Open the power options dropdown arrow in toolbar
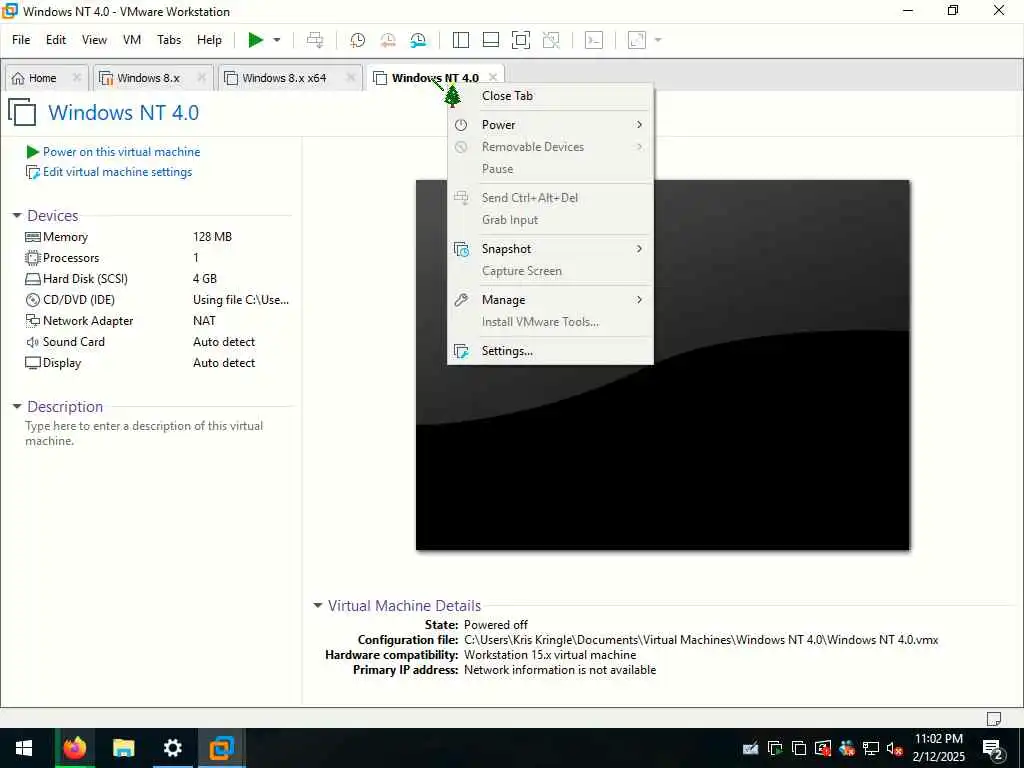Image resolution: width=1024 pixels, height=768 pixels. [x=277, y=40]
